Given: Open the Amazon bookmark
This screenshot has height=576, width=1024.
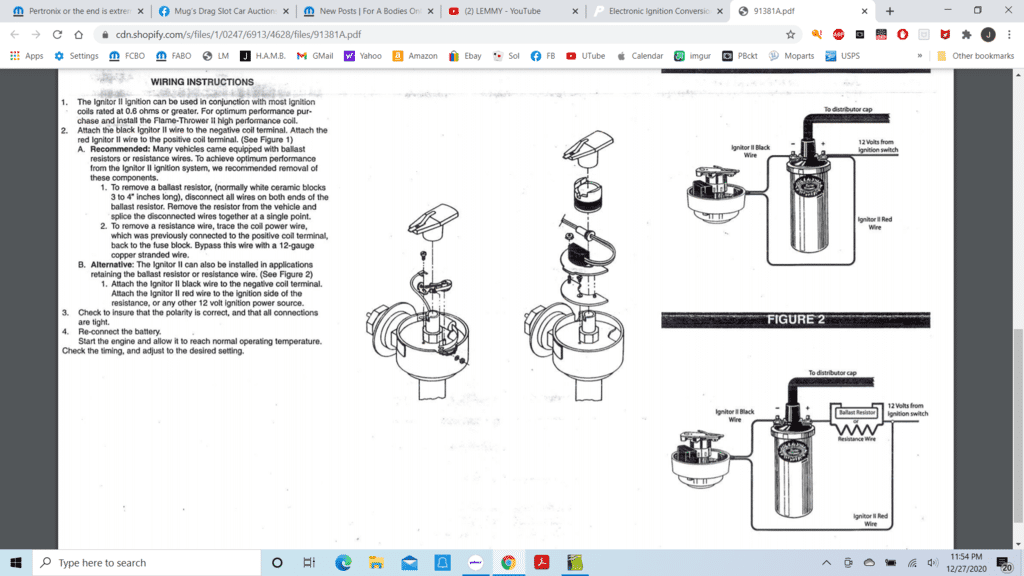Looking at the screenshot, I should pos(415,56).
